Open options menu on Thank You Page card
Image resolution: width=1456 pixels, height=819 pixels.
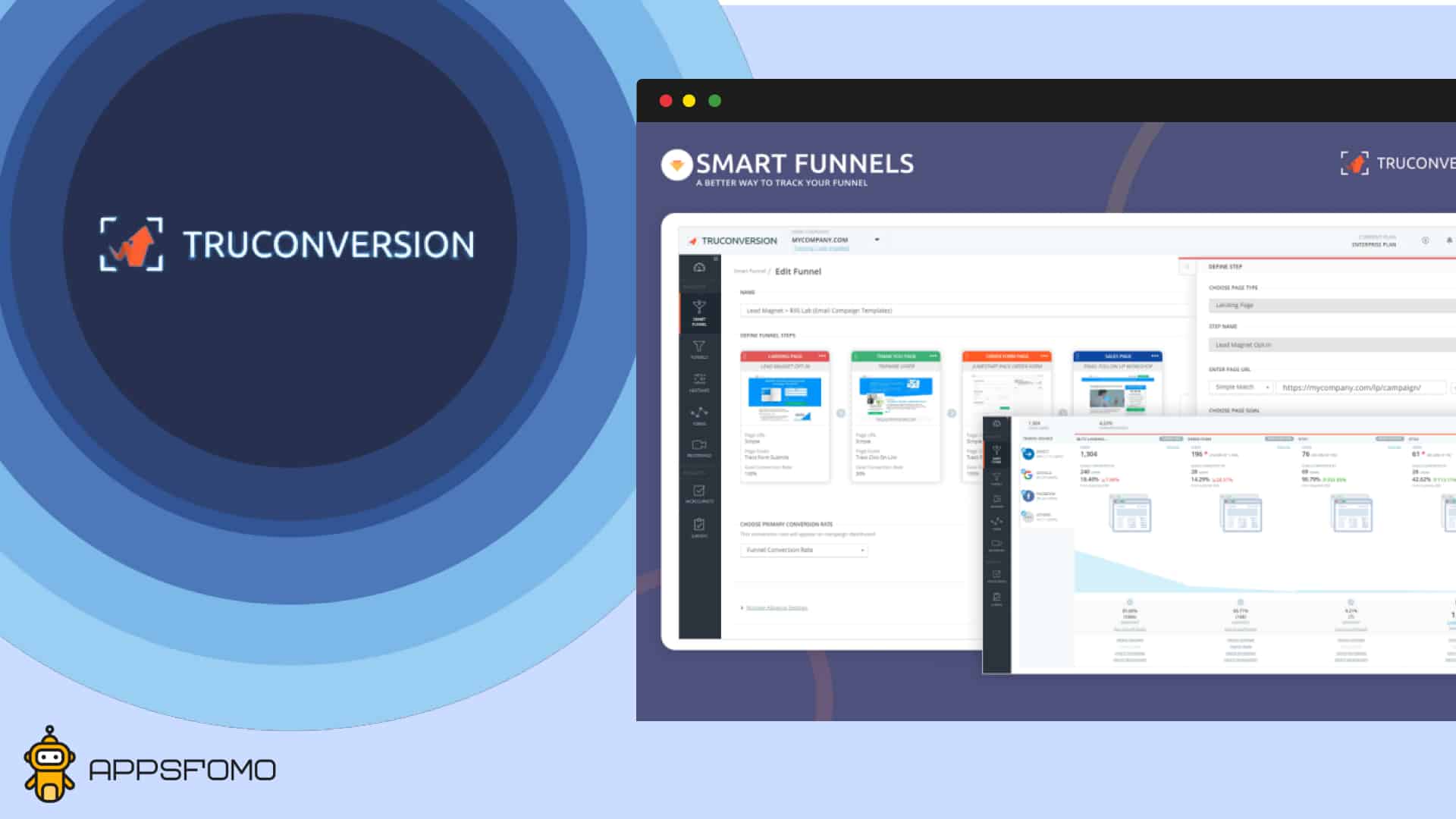(x=933, y=356)
